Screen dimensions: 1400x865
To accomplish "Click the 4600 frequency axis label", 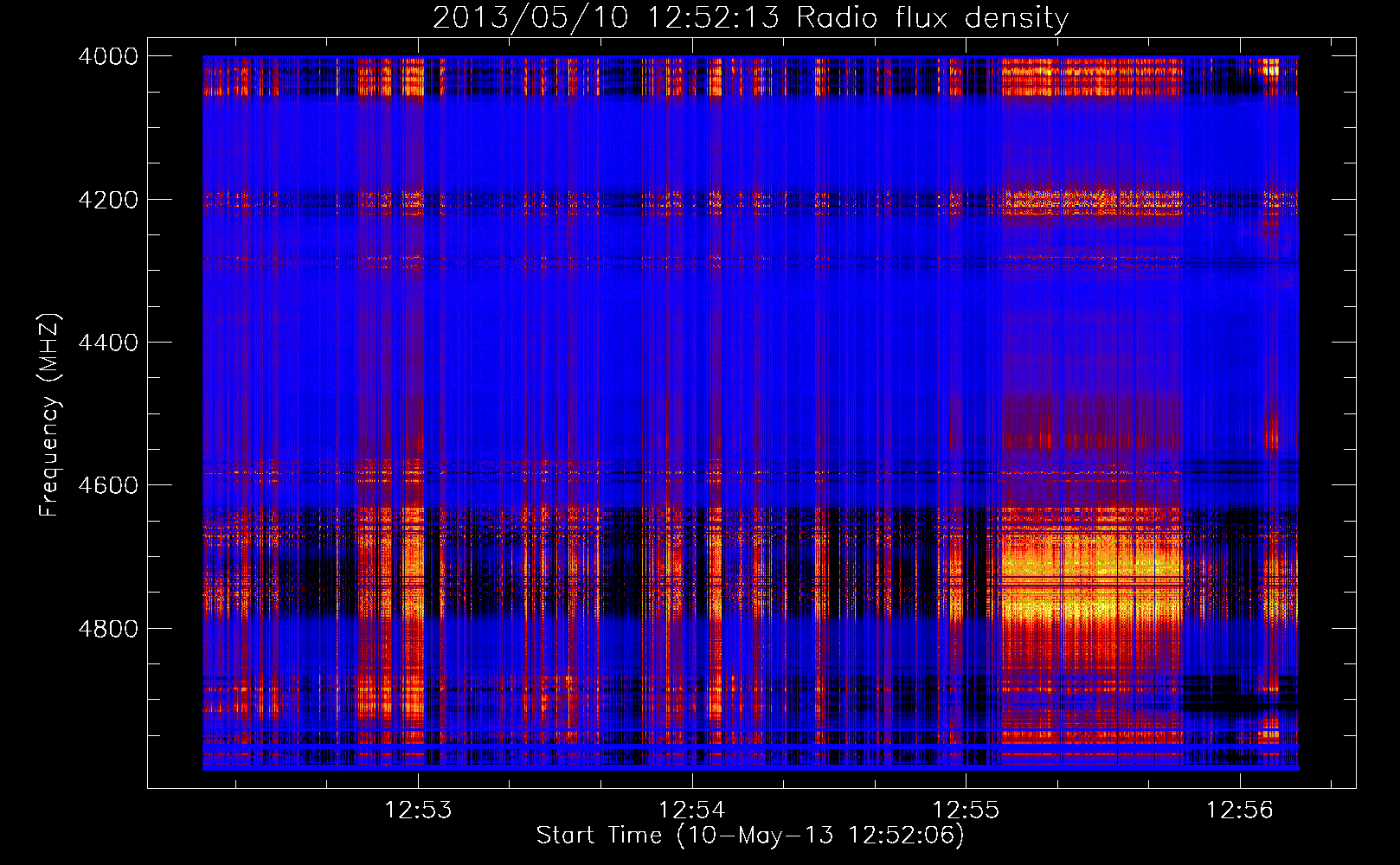I will point(108,485).
